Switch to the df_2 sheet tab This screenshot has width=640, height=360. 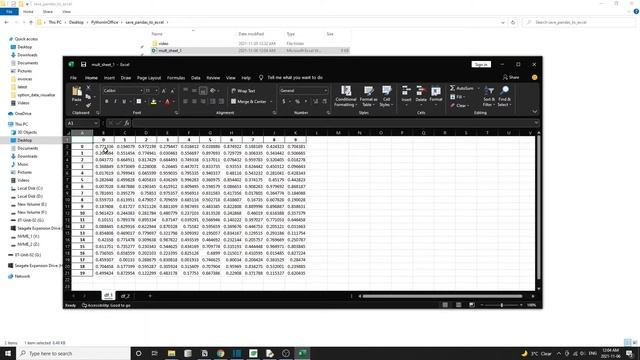pos(125,296)
